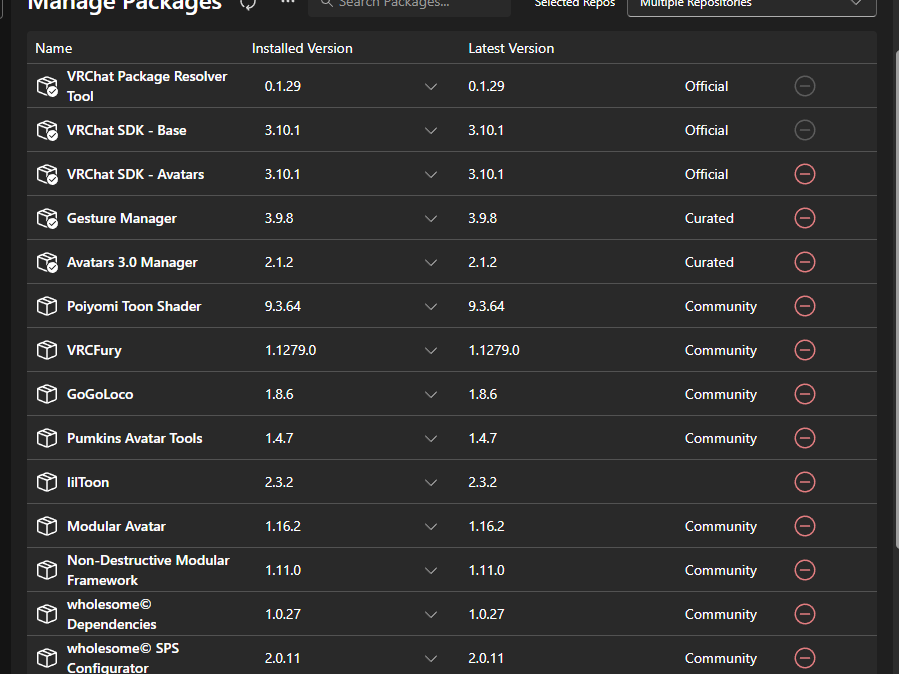
Task: Open version dropdown for VRCFury
Action: [x=431, y=351]
